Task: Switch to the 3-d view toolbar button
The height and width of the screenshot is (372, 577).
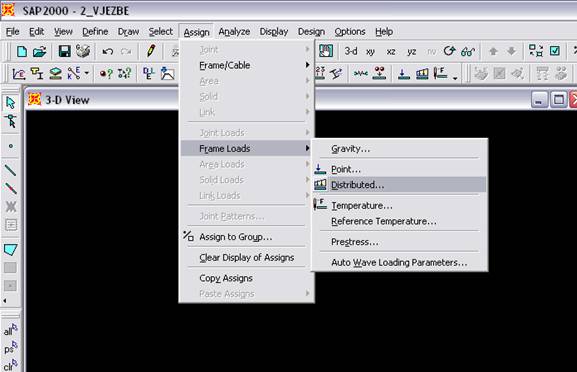Action: [x=351, y=51]
